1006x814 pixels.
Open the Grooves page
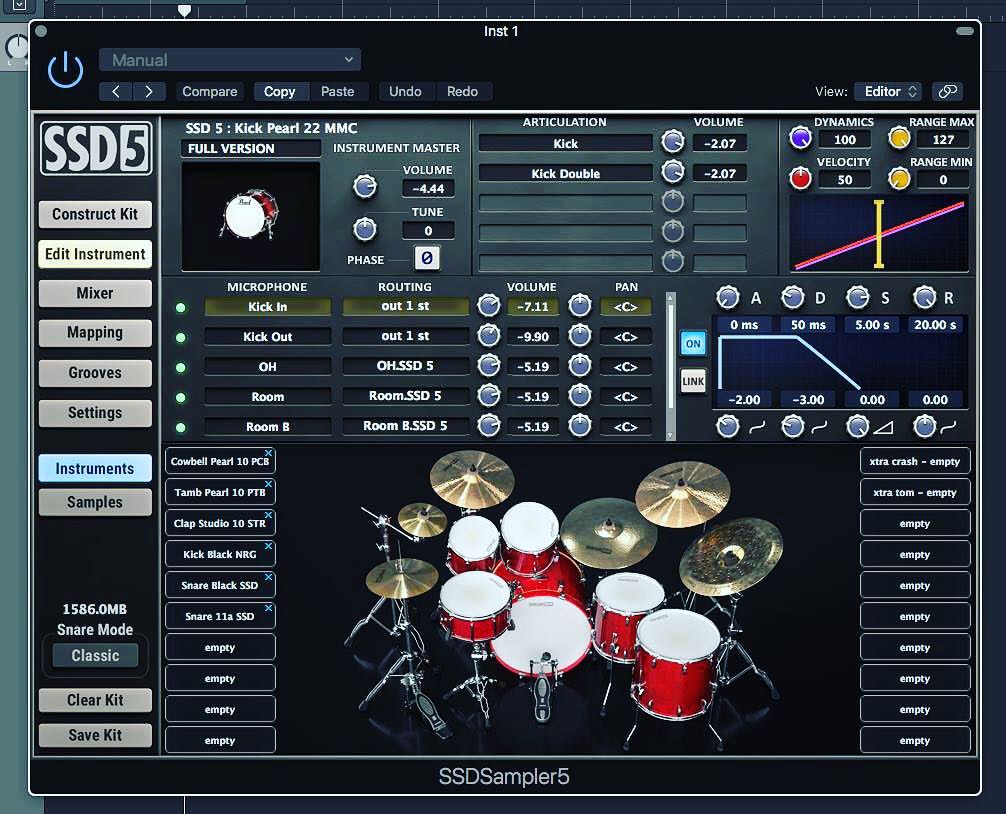pos(95,373)
